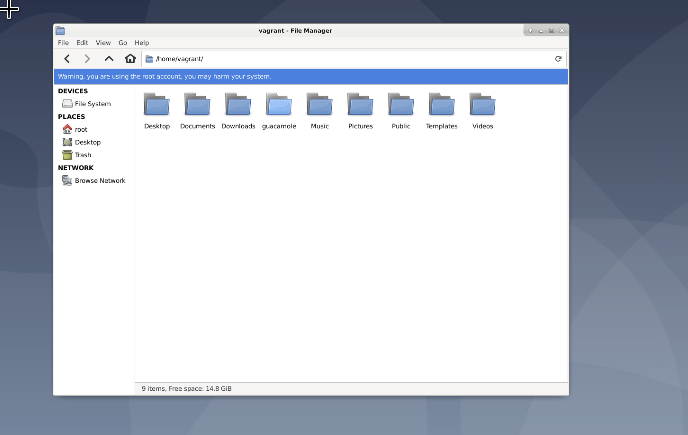Select the Desktop folder icon
This screenshot has height=435, width=688.
click(157, 104)
